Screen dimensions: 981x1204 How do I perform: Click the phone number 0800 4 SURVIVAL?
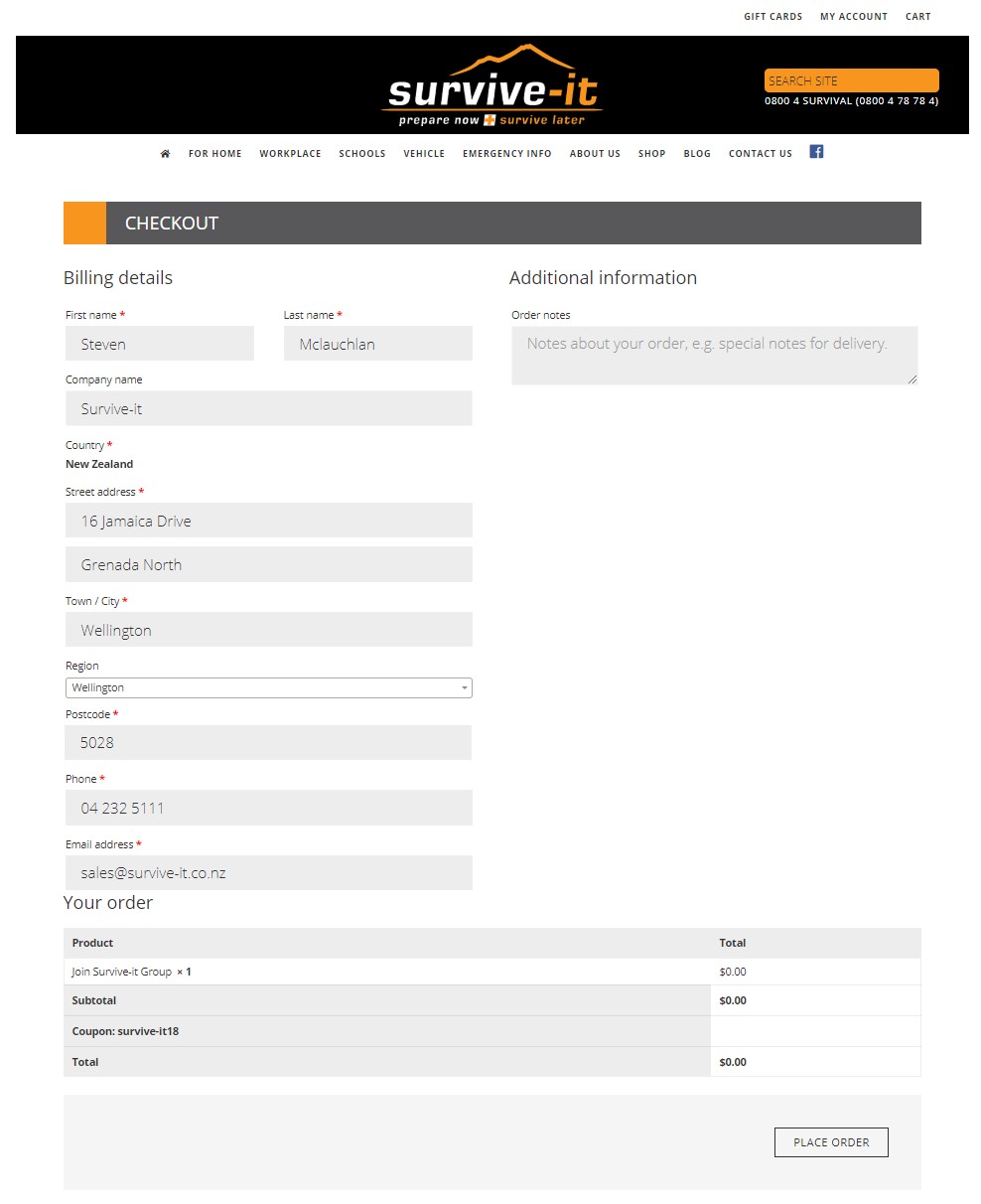pyautogui.click(x=852, y=101)
